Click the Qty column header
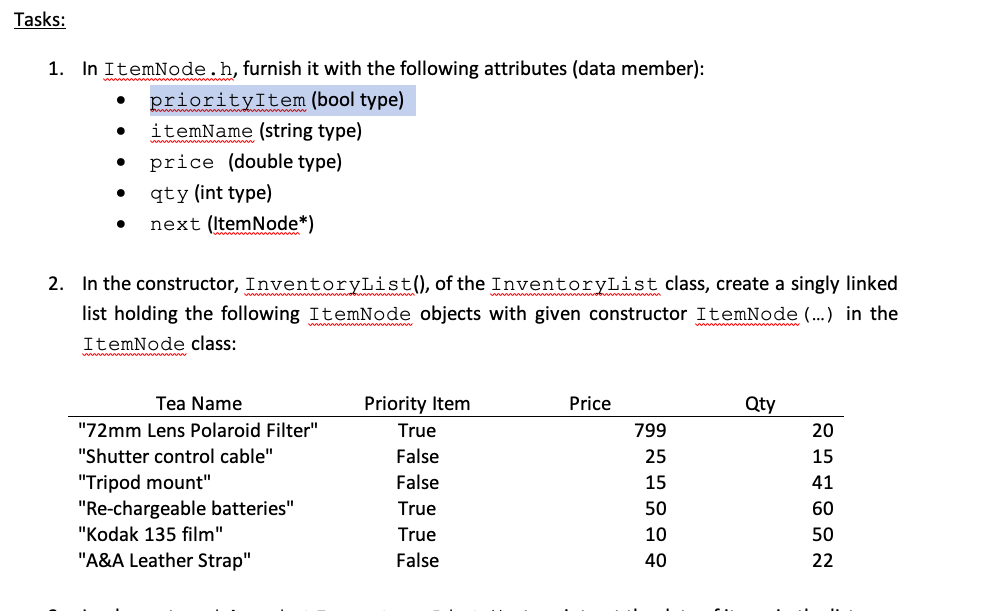Viewport: 981px width, 611px height. [760, 403]
